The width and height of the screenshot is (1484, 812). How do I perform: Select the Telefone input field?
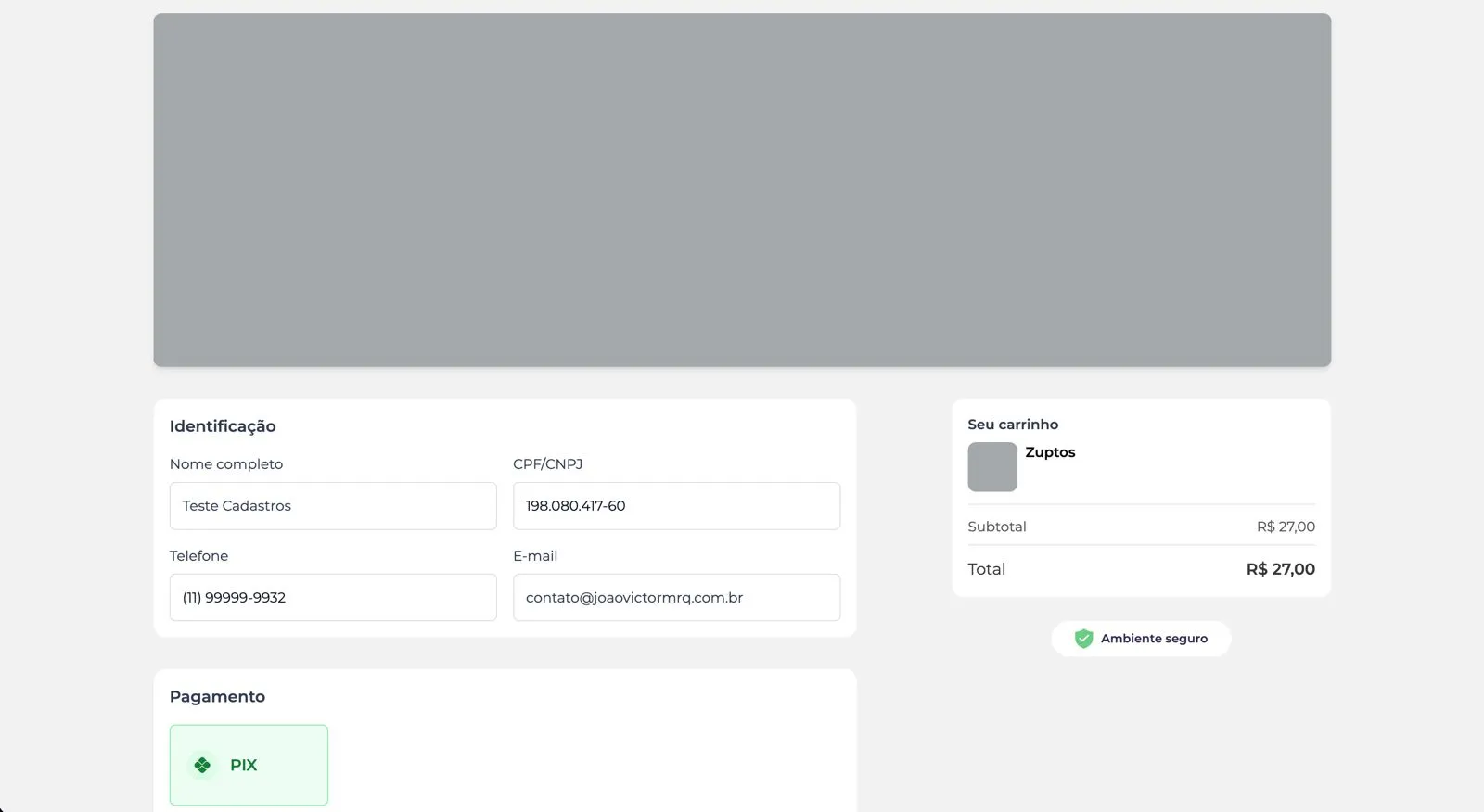click(333, 598)
